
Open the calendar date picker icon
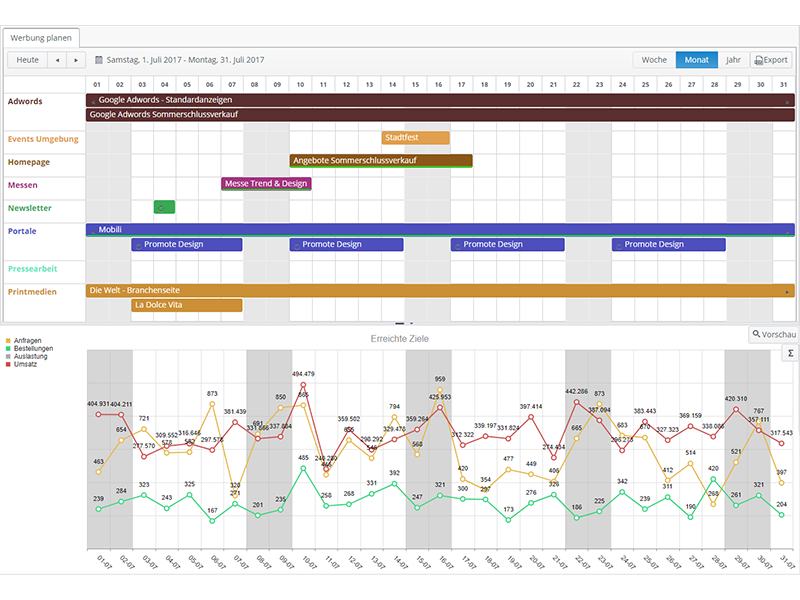tap(98, 60)
